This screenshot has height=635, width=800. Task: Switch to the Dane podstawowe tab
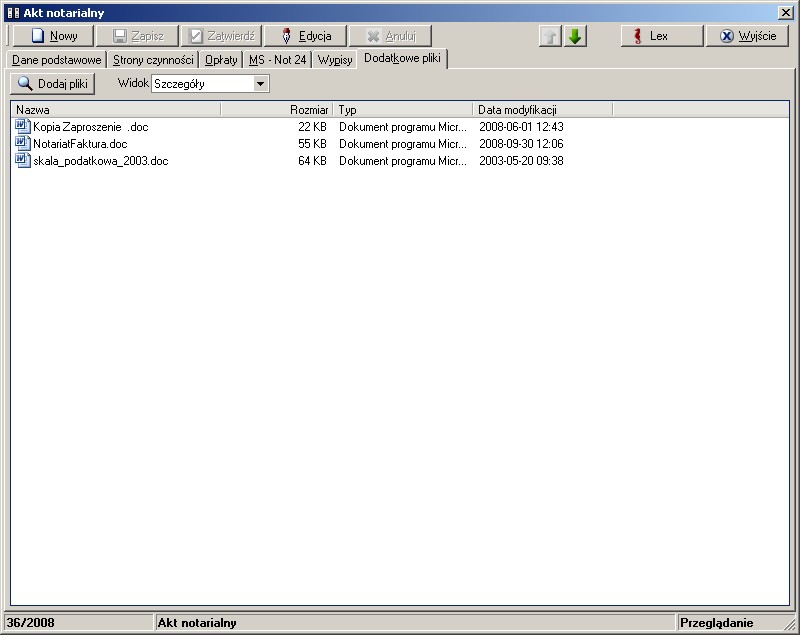57,60
